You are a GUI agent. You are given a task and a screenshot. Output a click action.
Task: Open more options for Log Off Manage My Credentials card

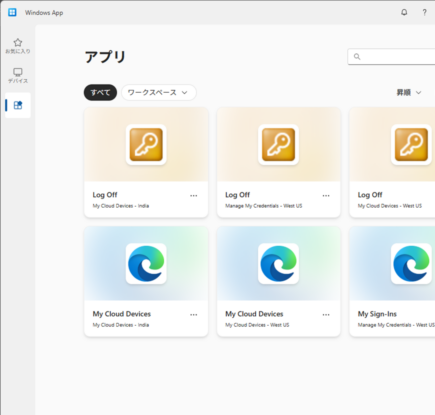(x=326, y=196)
